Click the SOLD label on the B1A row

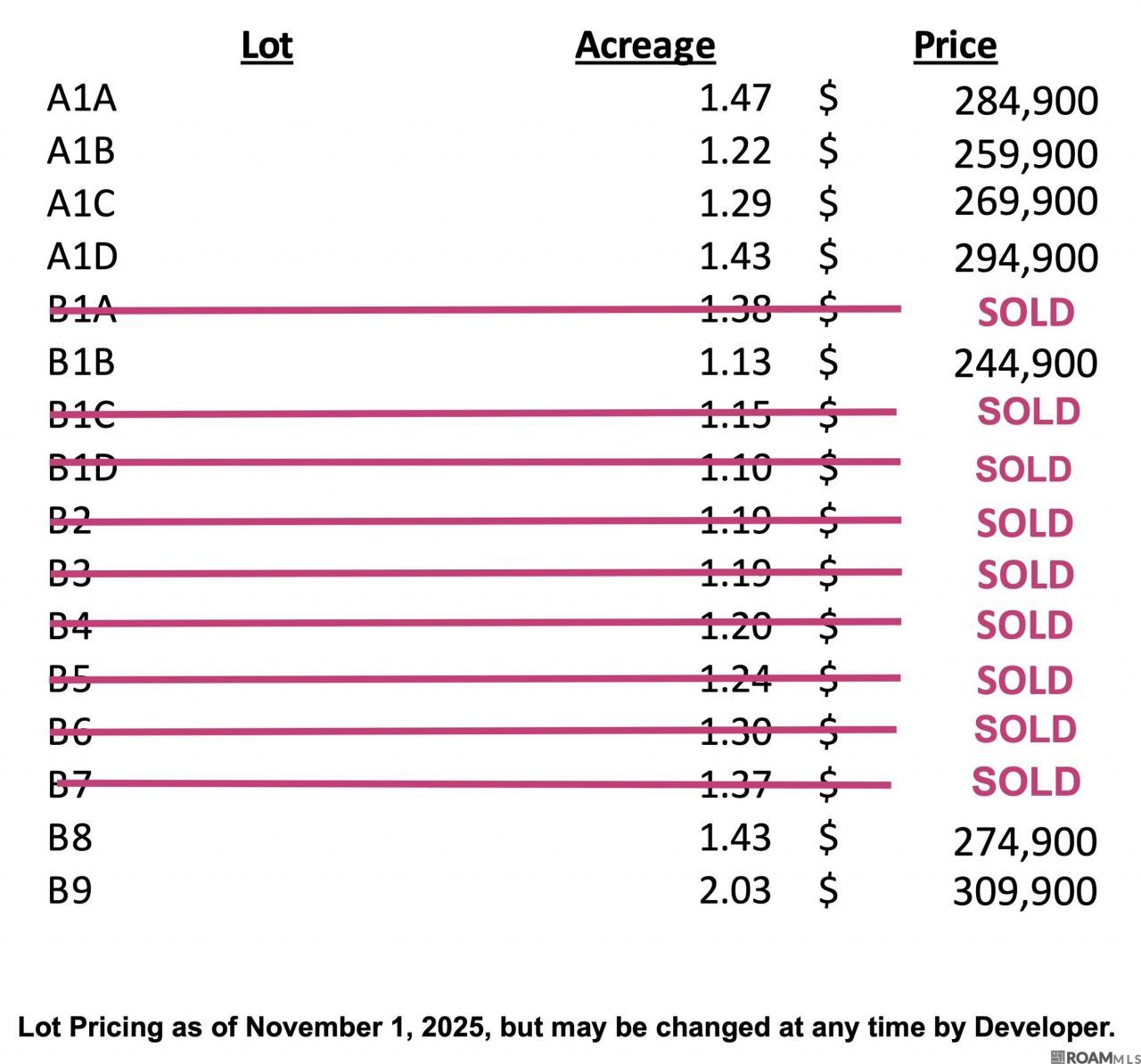tap(1026, 312)
